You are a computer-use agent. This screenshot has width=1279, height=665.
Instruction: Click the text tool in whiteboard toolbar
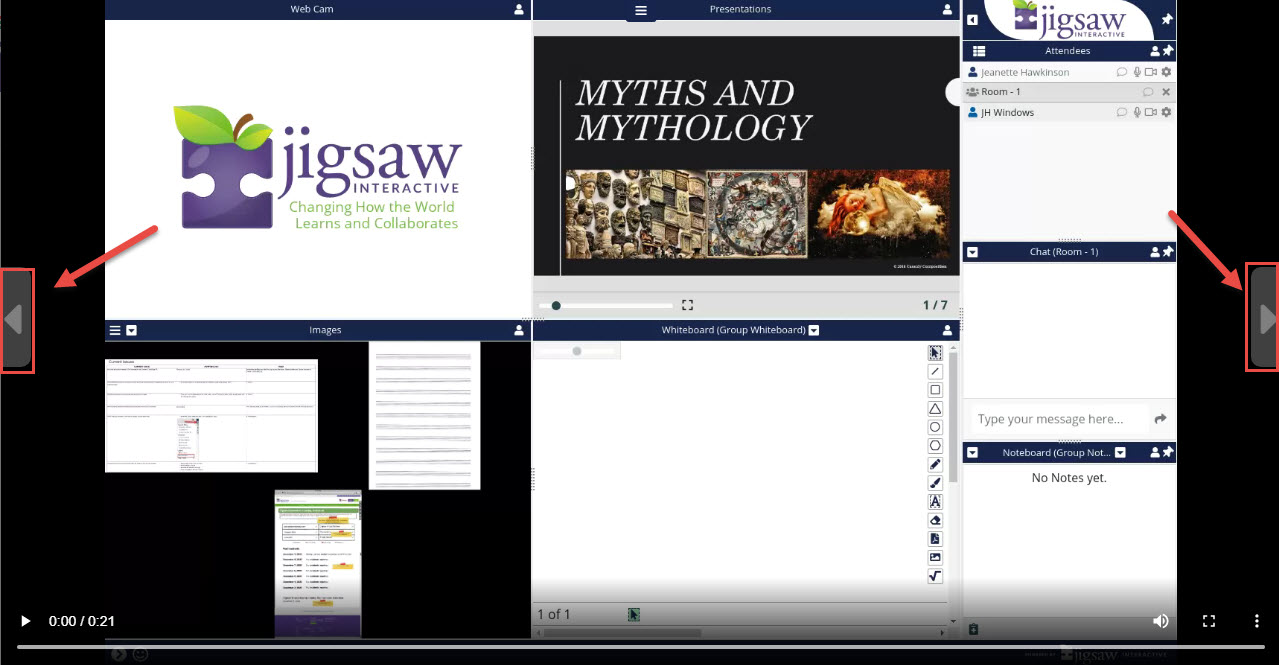[x=935, y=501]
